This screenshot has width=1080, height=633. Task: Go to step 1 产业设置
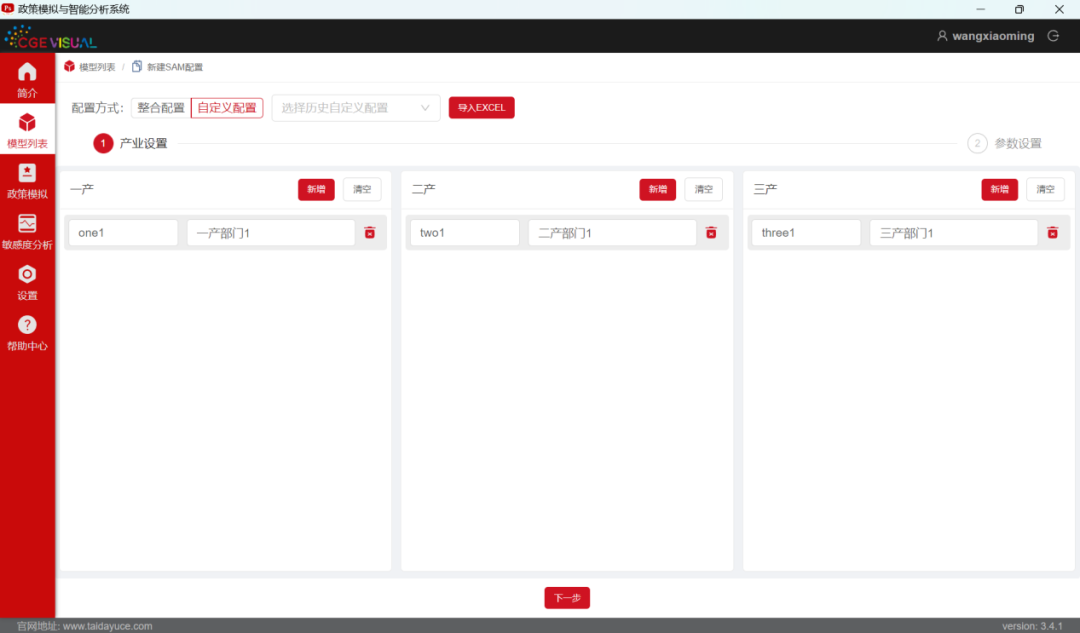click(131, 143)
